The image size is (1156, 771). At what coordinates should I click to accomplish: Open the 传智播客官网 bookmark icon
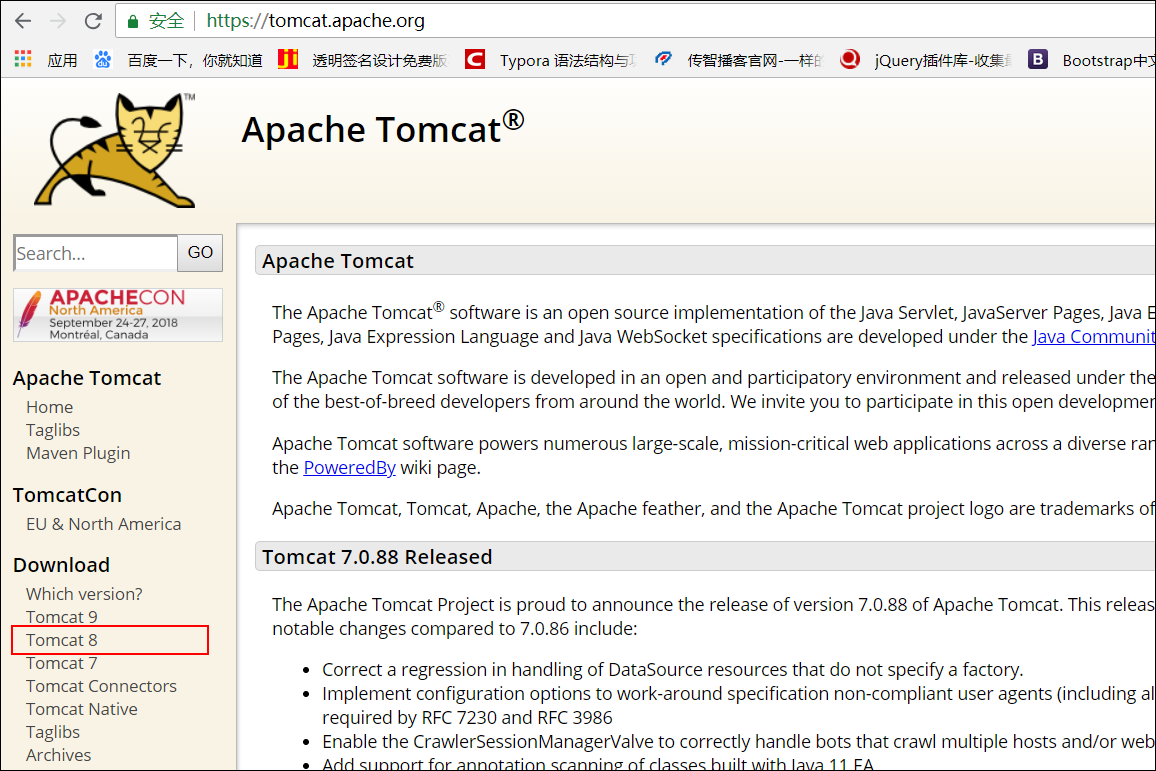[663, 59]
